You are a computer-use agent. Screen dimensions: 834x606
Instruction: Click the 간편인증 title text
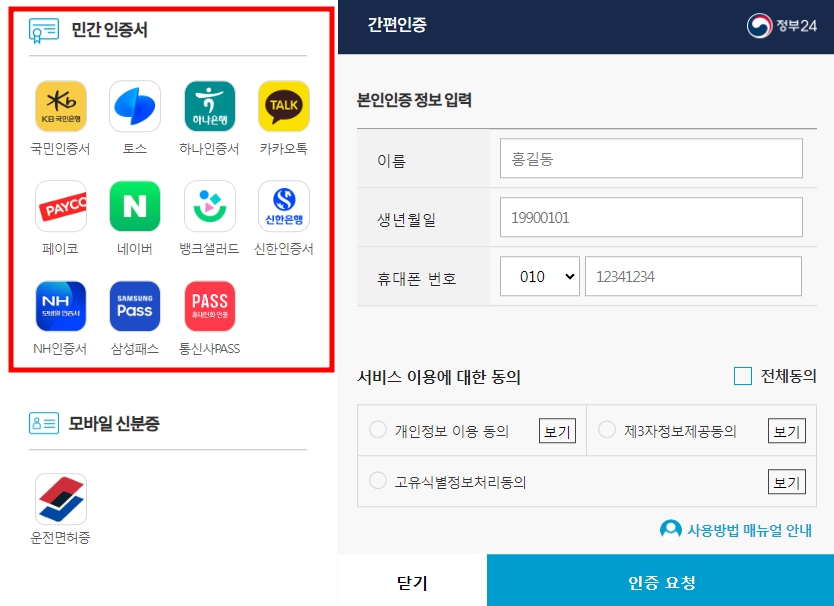pyautogui.click(x=397, y=24)
